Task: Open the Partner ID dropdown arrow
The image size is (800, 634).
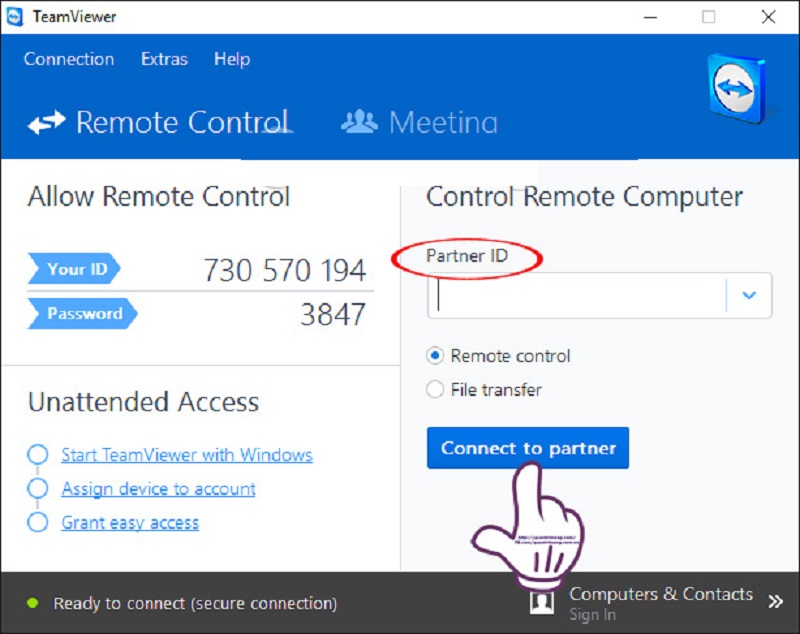Action: (749, 295)
